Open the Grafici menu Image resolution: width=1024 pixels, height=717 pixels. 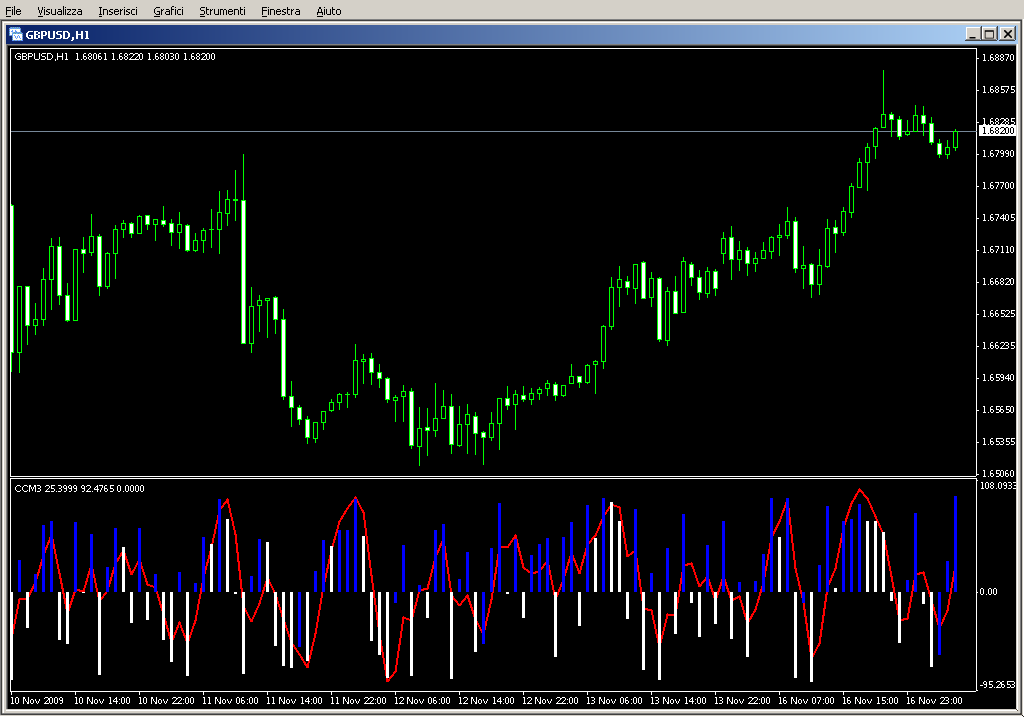click(x=168, y=11)
